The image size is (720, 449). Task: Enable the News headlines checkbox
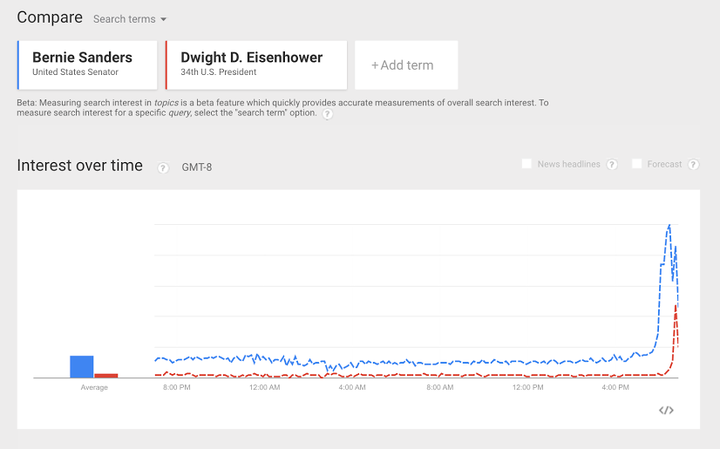pyautogui.click(x=527, y=164)
